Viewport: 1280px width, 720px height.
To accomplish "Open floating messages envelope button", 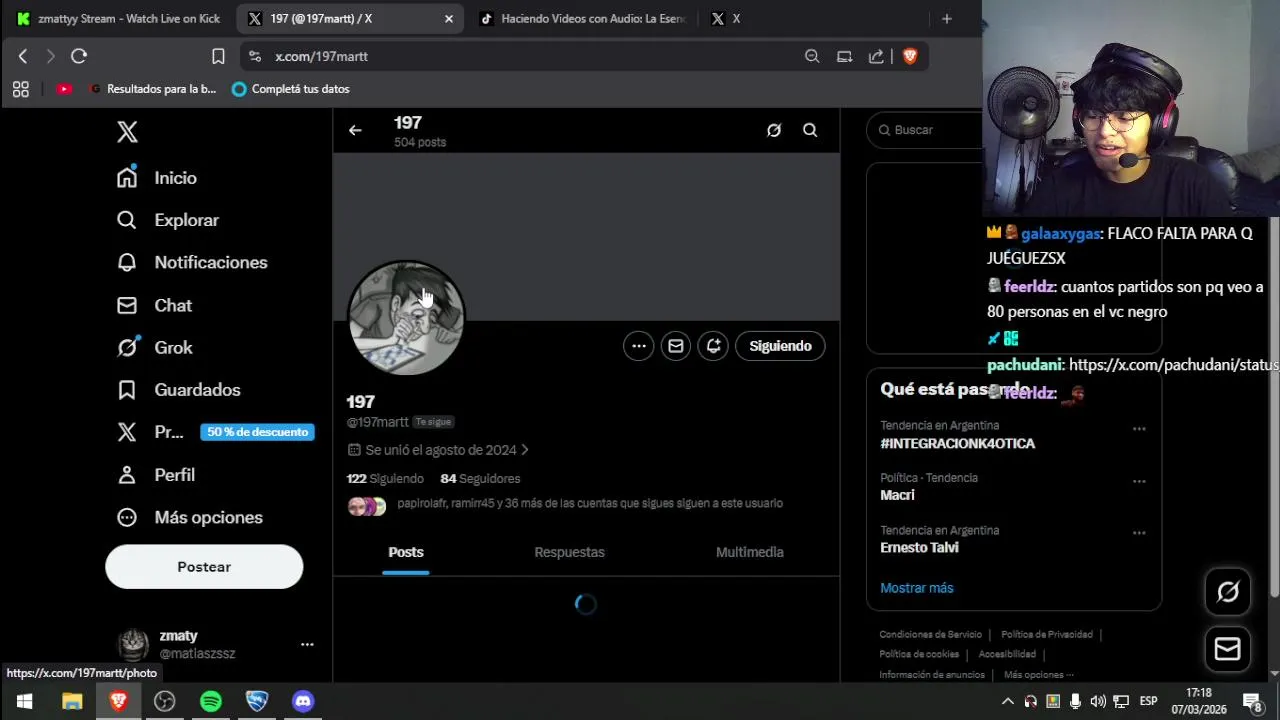I will coord(1228,649).
